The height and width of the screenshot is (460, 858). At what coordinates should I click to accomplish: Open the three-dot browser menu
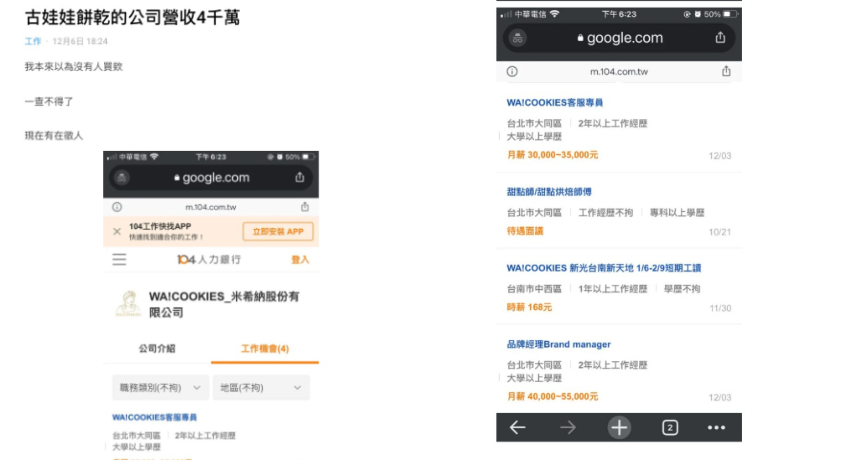click(716, 428)
